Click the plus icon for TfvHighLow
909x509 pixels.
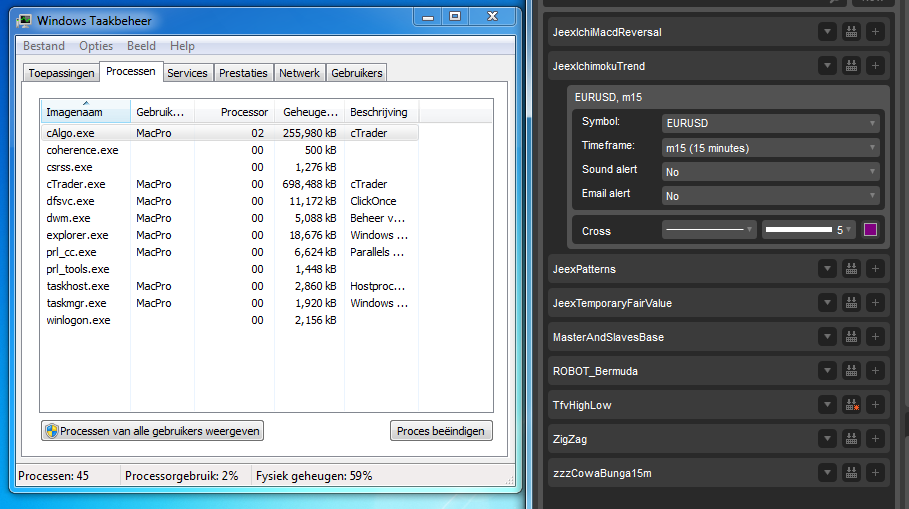[x=875, y=405]
